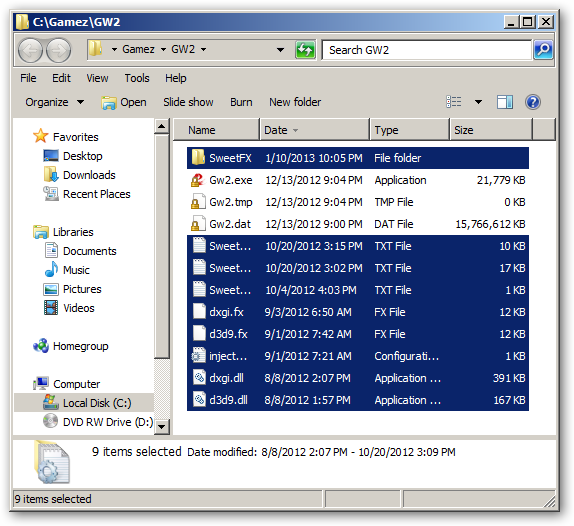Click the Help question mark icon
This screenshot has height=526, width=574.
coord(533,102)
